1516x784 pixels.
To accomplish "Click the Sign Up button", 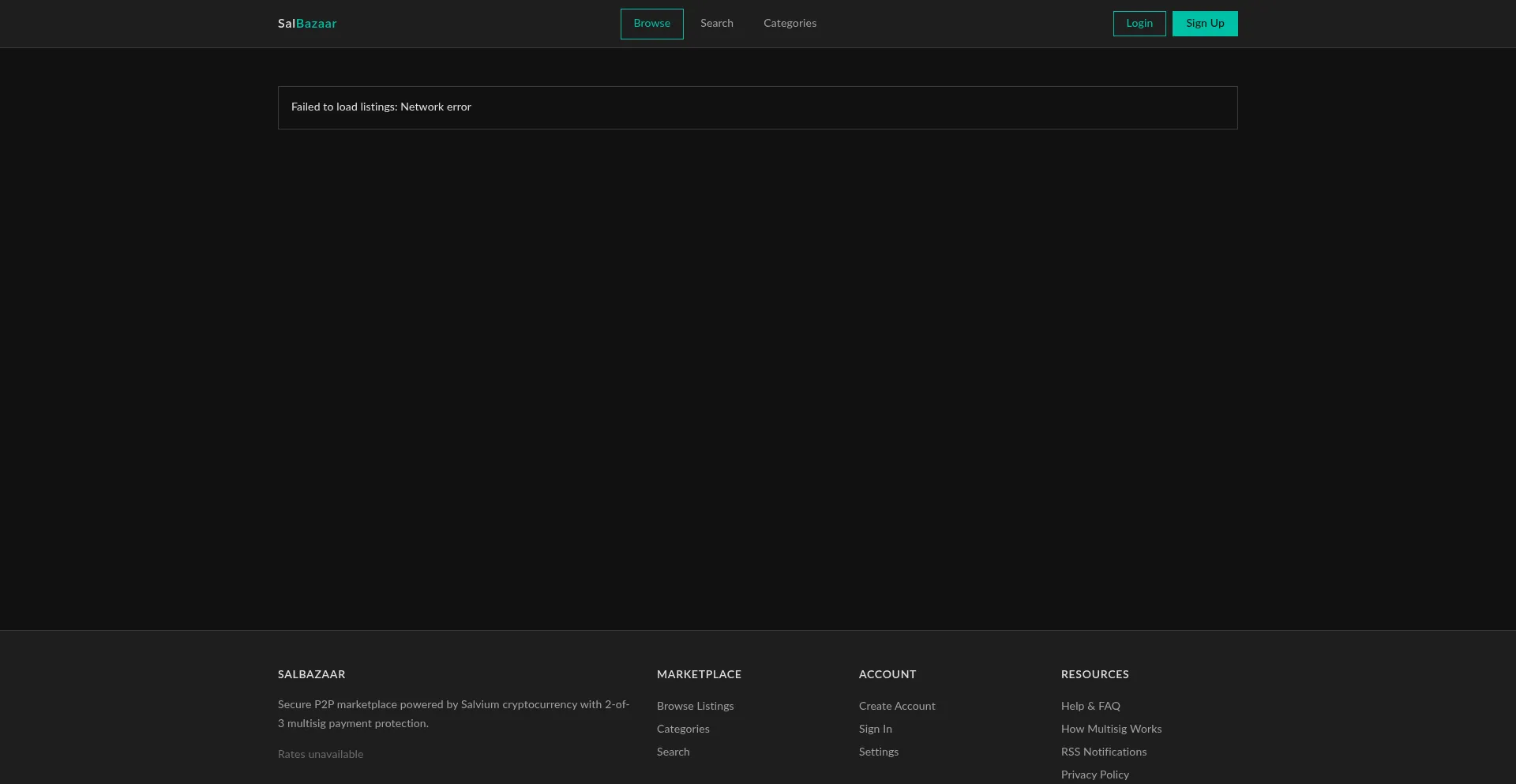I will (1205, 24).
